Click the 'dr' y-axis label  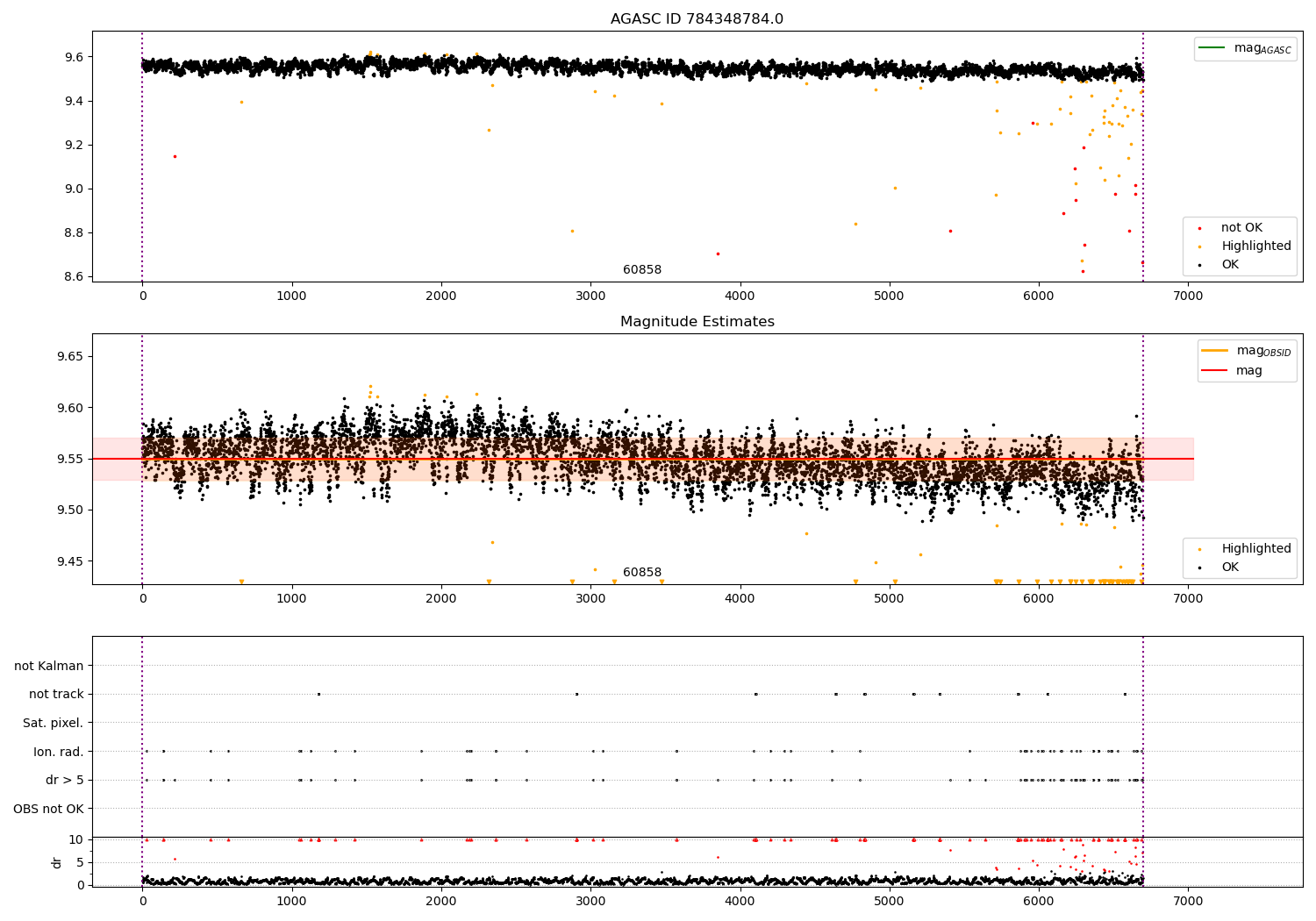(x=57, y=862)
